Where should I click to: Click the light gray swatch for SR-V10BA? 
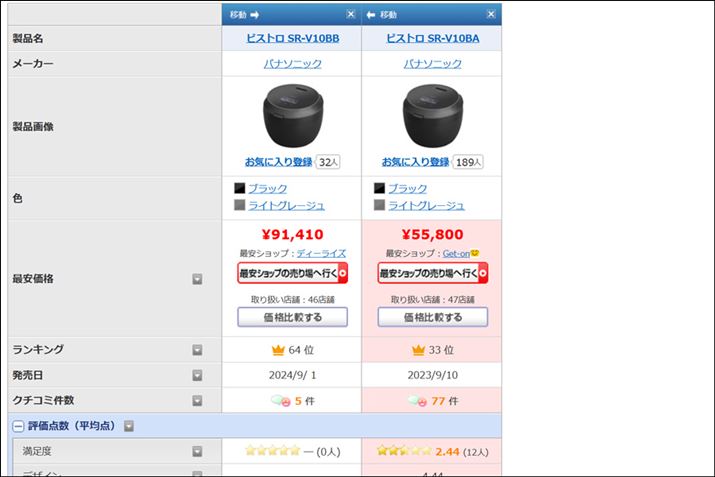[379, 205]
